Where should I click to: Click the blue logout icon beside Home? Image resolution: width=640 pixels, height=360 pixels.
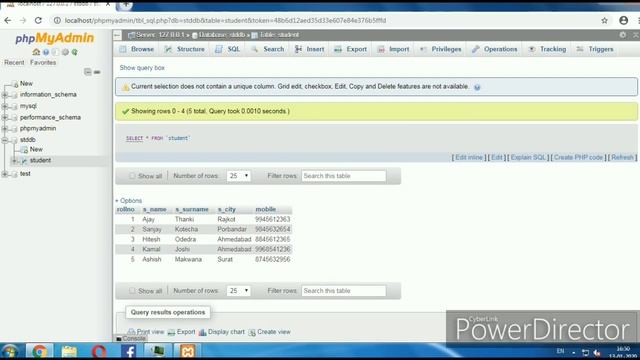pyautogui.click(x=46, y=52)
